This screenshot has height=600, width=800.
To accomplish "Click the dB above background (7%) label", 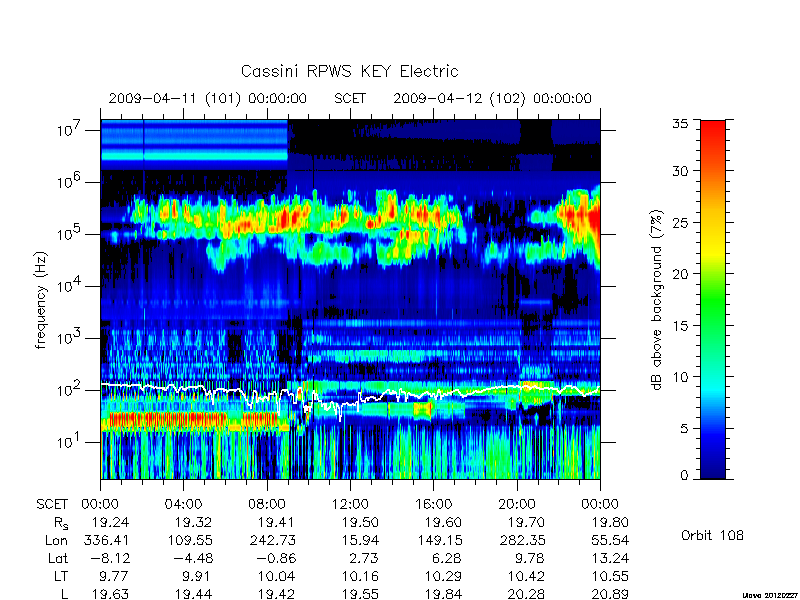I will (657, 300).
